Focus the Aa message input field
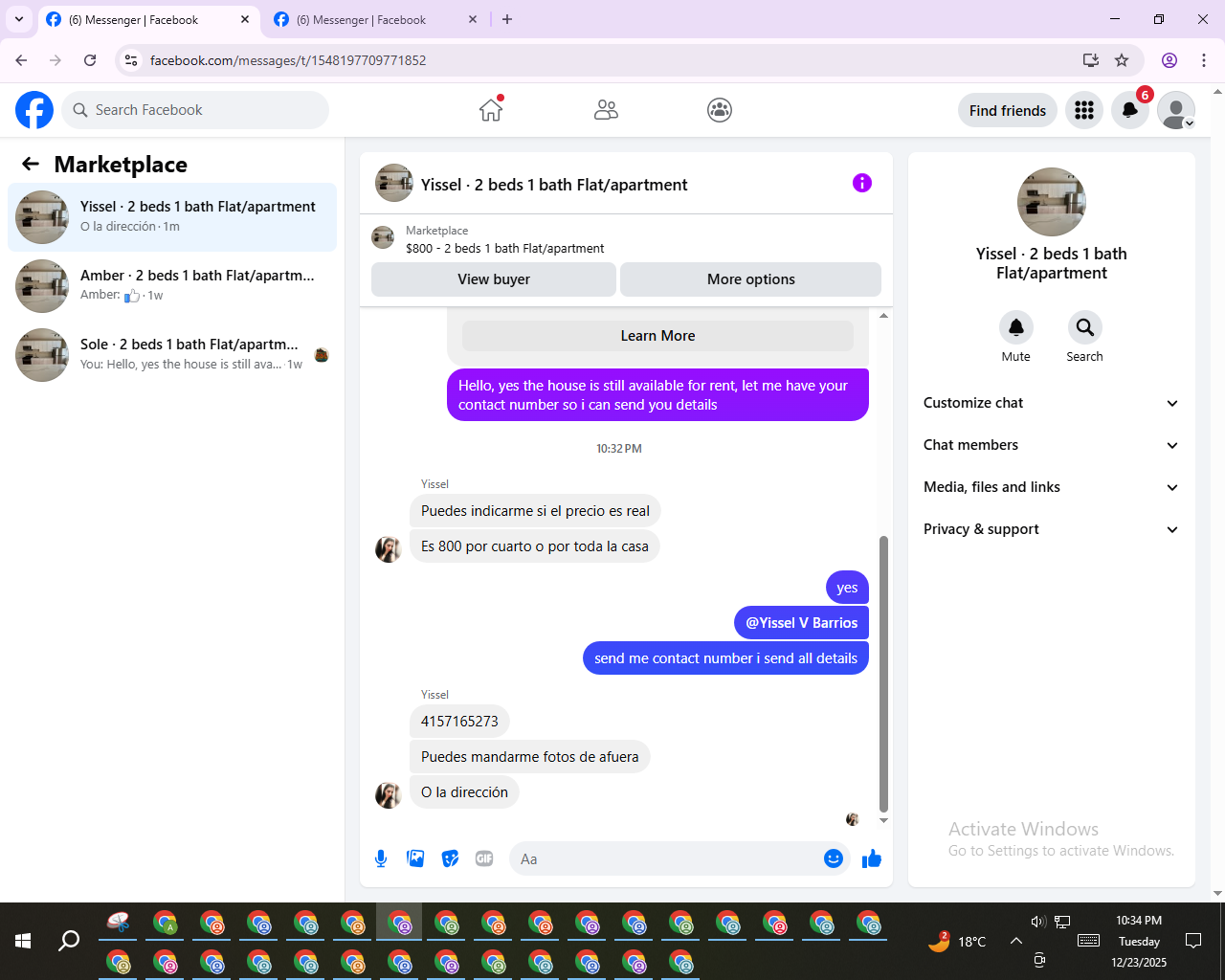This screenshot has width=1225, height=980. point(668,858)
